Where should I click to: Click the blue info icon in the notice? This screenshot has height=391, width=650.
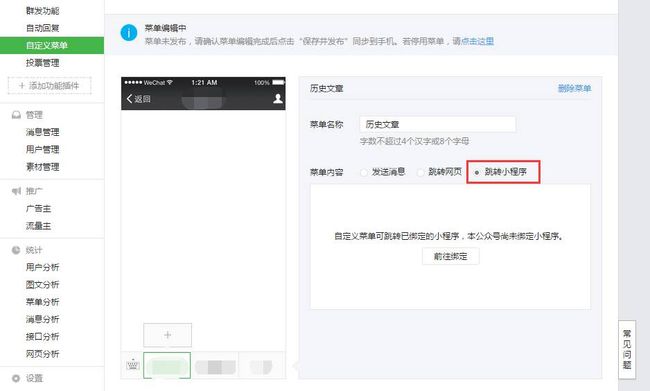tap(129, 33)
